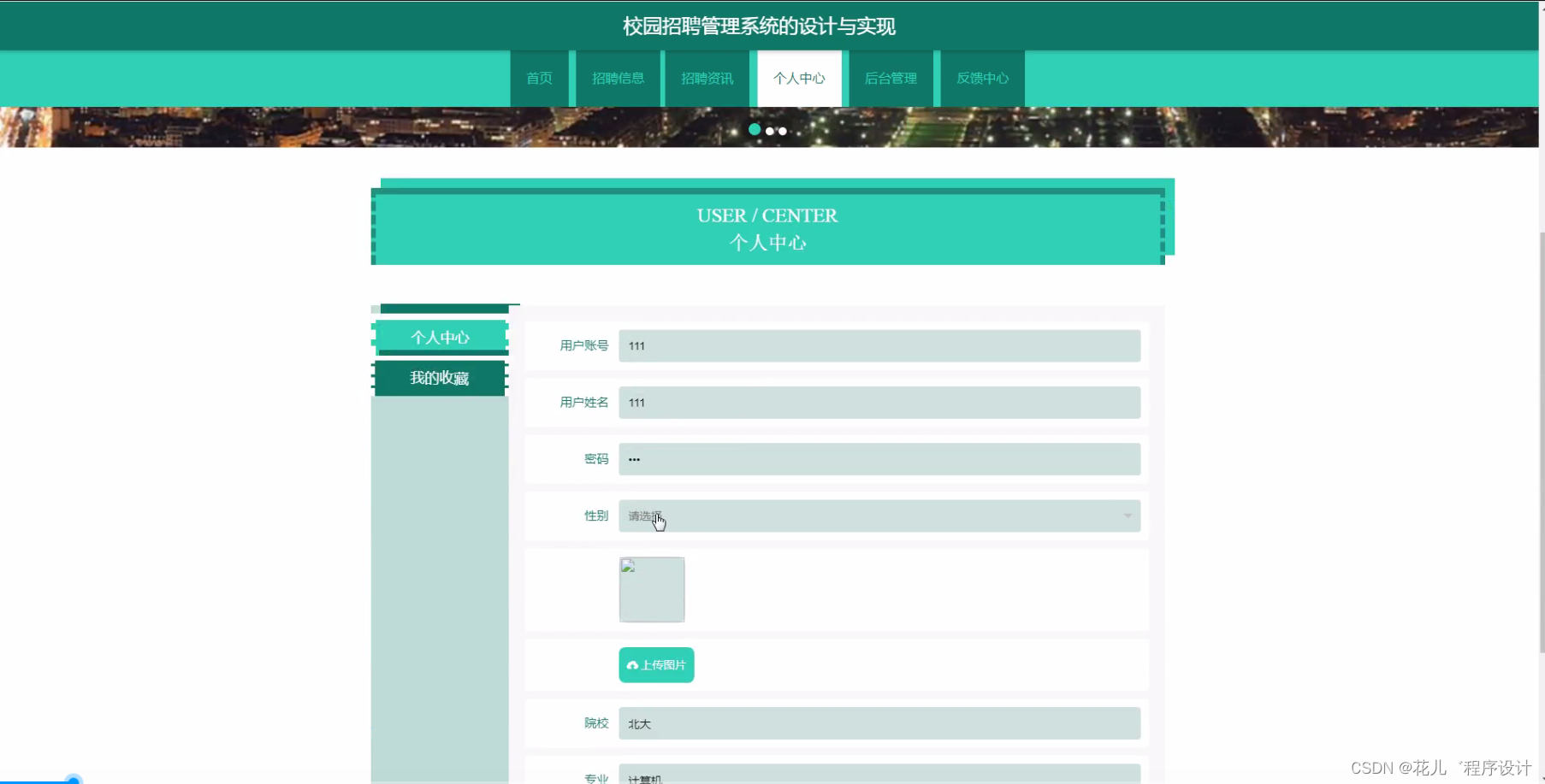Click the dropdown arrow beside 请选择

tap(1127, 516)
